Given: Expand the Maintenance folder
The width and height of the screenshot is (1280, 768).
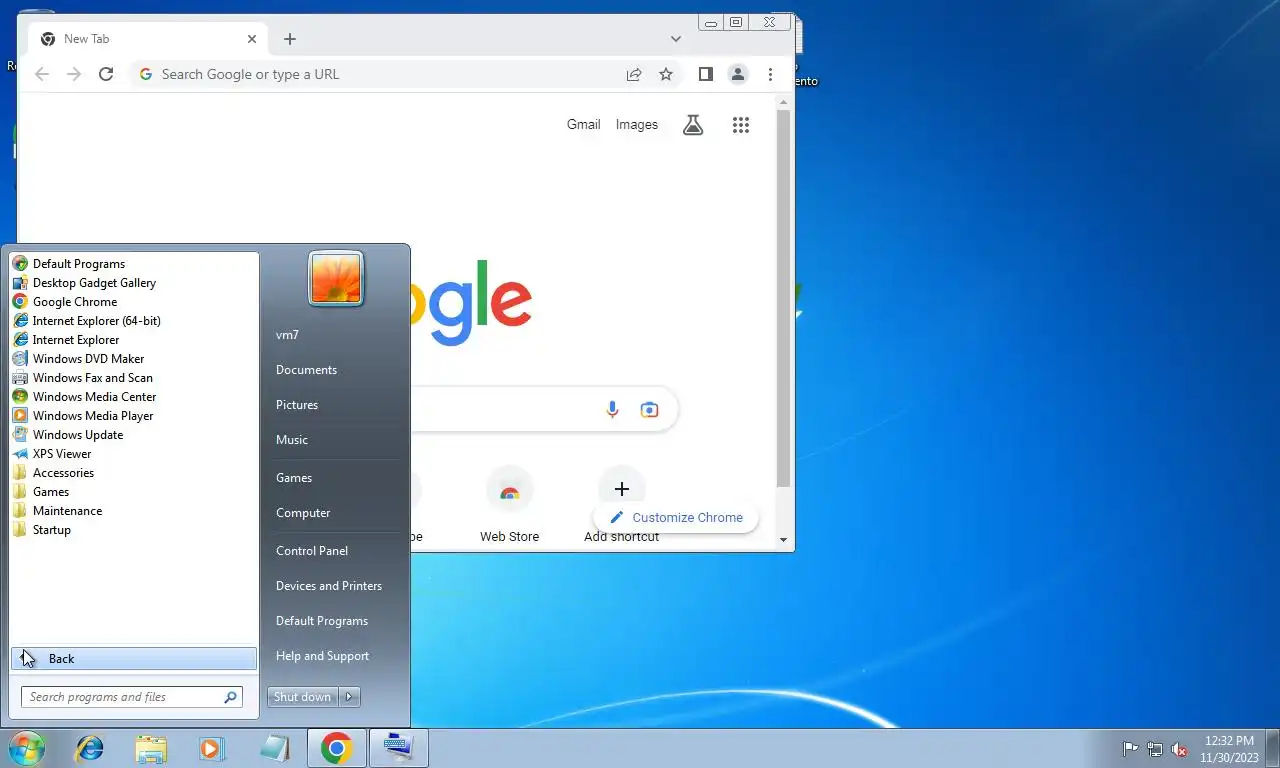Looking at the screenshot, I should point(57,511).
